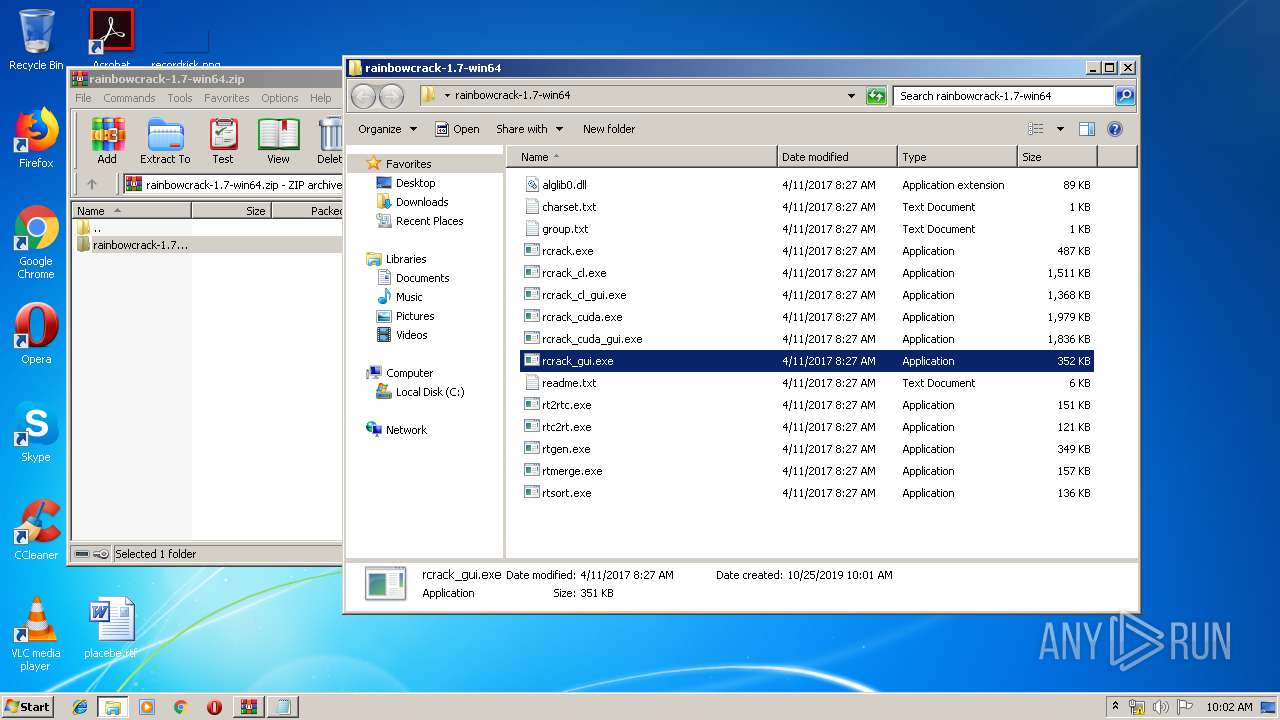Open the Favorites menu in WinRAR

pos(227,98)
